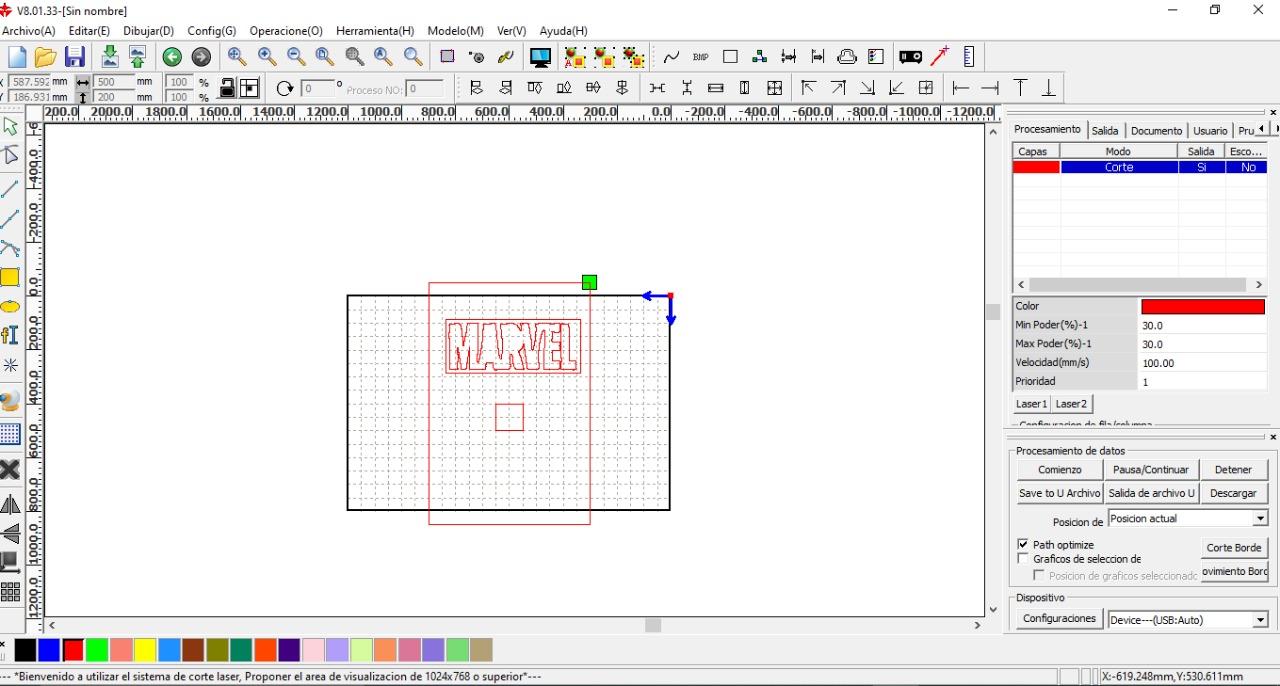Switch to the Salida tab
This screenshot has width=1280, height=686.
1105,131
